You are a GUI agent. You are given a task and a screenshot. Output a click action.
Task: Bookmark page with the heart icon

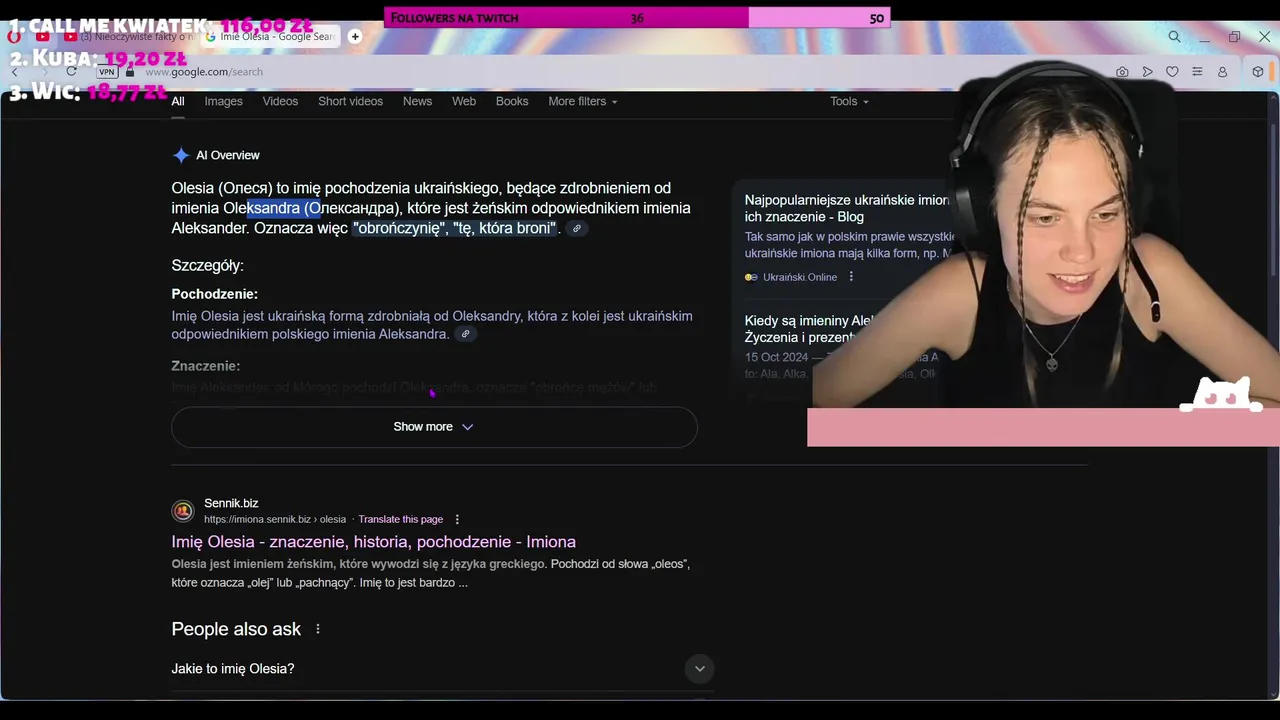click(x=1172, y=72)
